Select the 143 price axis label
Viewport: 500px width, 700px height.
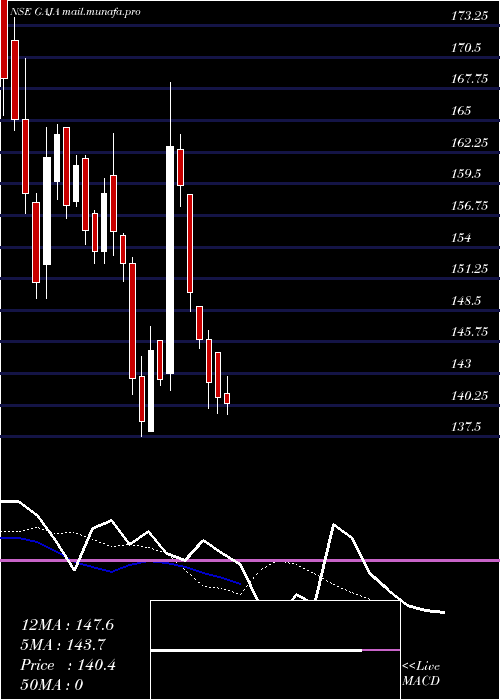tap(461, 364)
